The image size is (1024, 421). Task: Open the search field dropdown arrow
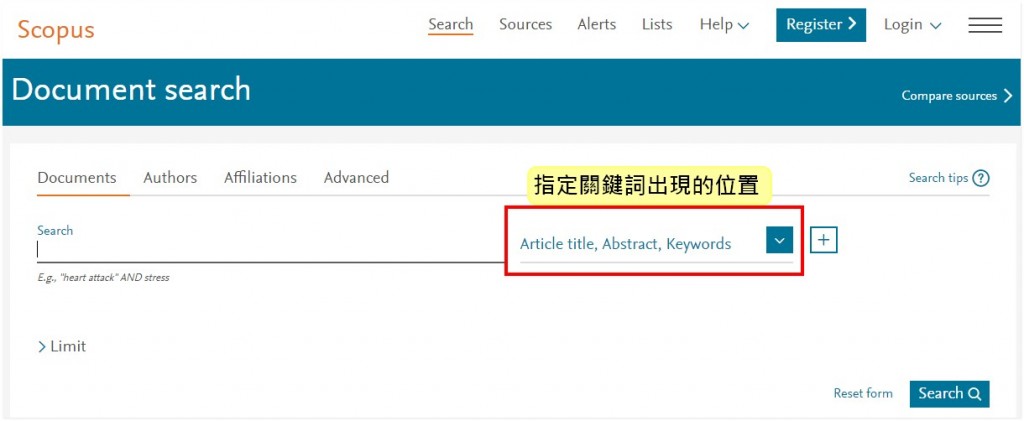(x=779, y=240)
